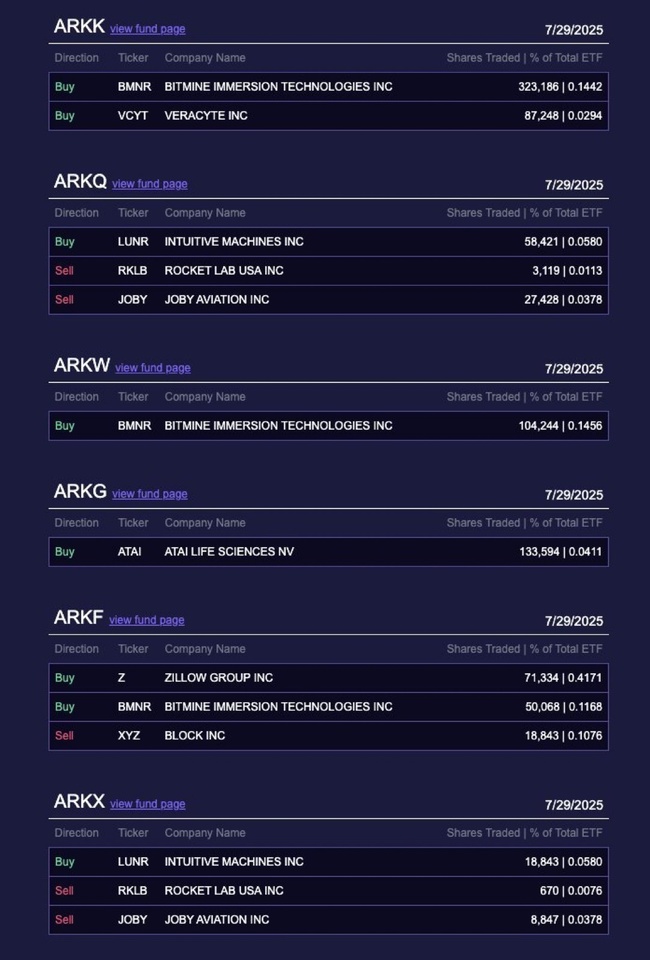Select the ATAI Life Sciences row
The image size is (650, 960).
(329, 552)
